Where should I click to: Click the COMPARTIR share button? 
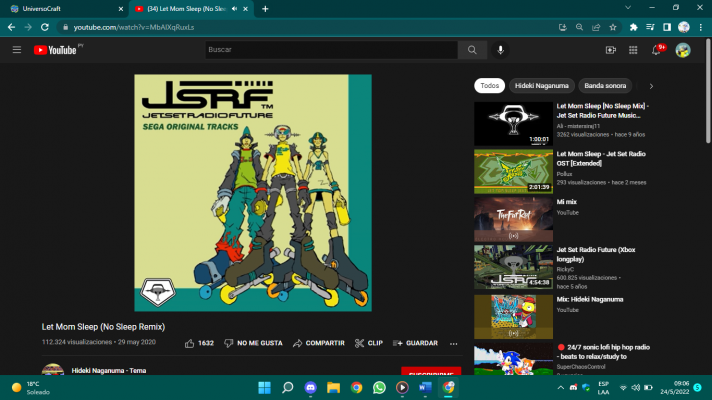coord(319,343)
